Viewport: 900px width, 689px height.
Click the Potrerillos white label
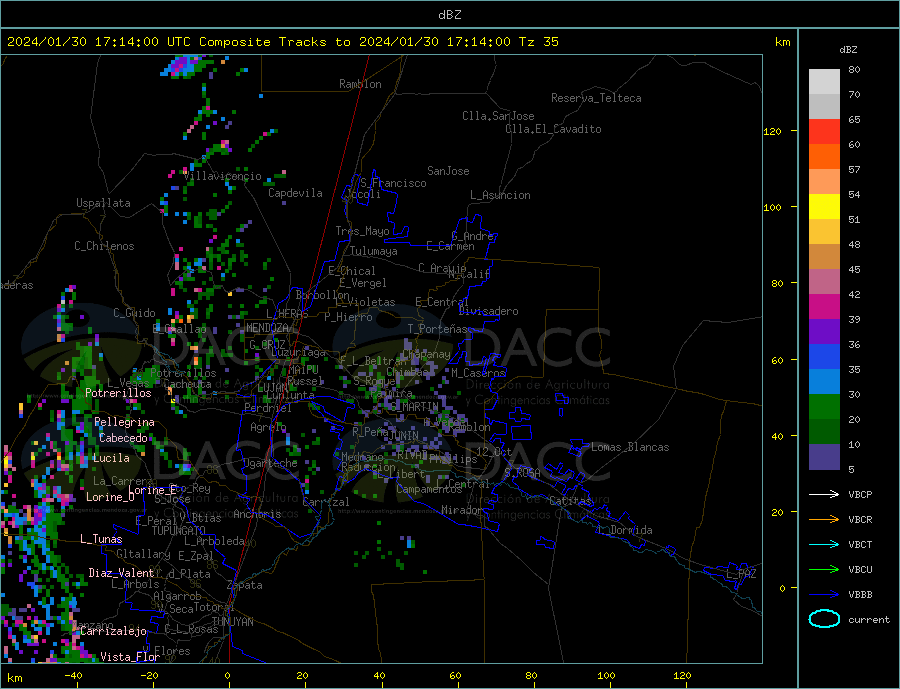[x=118, y=393]
